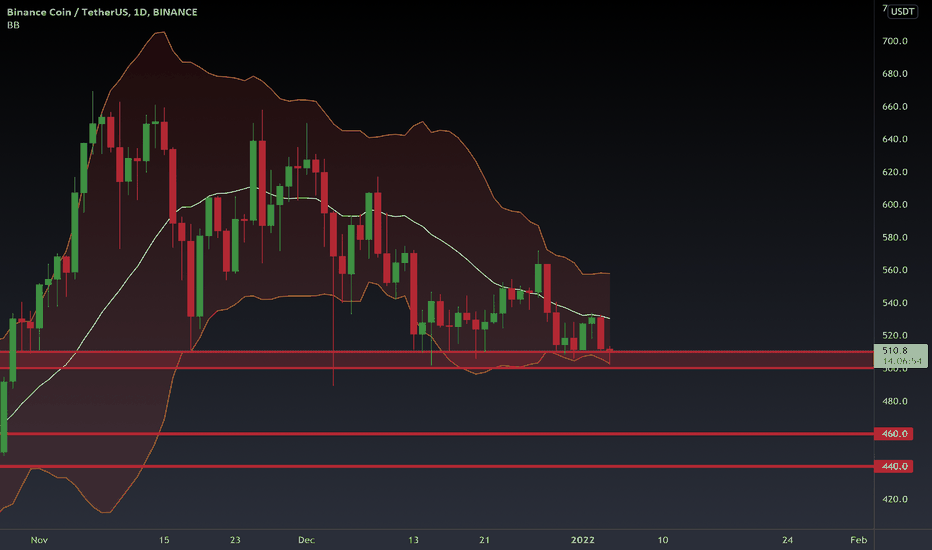Click the 15 date label on time axis
The height and width of the screenshot is (550, 932).
tap(164, 540)
